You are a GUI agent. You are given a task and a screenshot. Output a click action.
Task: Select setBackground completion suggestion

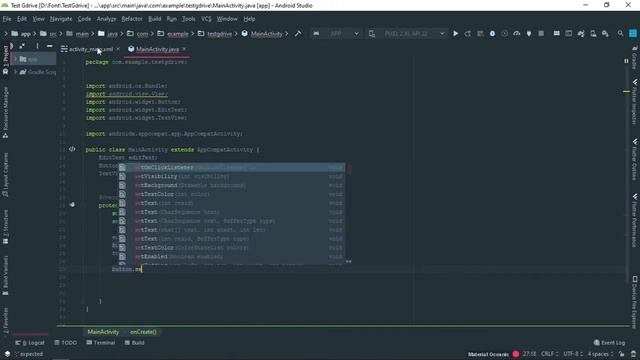(x=232, y=185)
